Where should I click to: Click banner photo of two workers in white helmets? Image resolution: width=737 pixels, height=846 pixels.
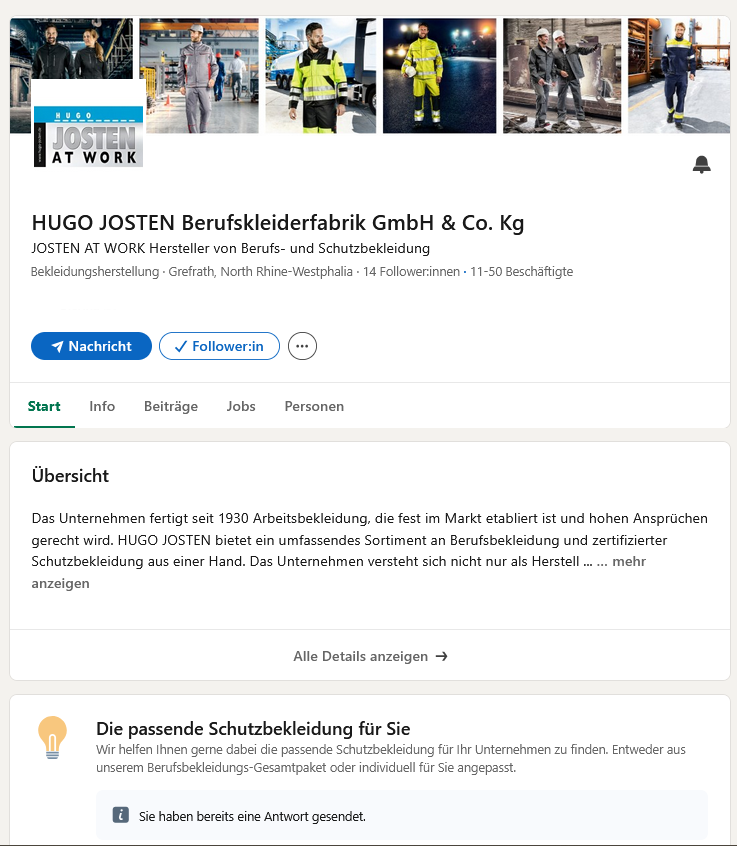(562, 76)
